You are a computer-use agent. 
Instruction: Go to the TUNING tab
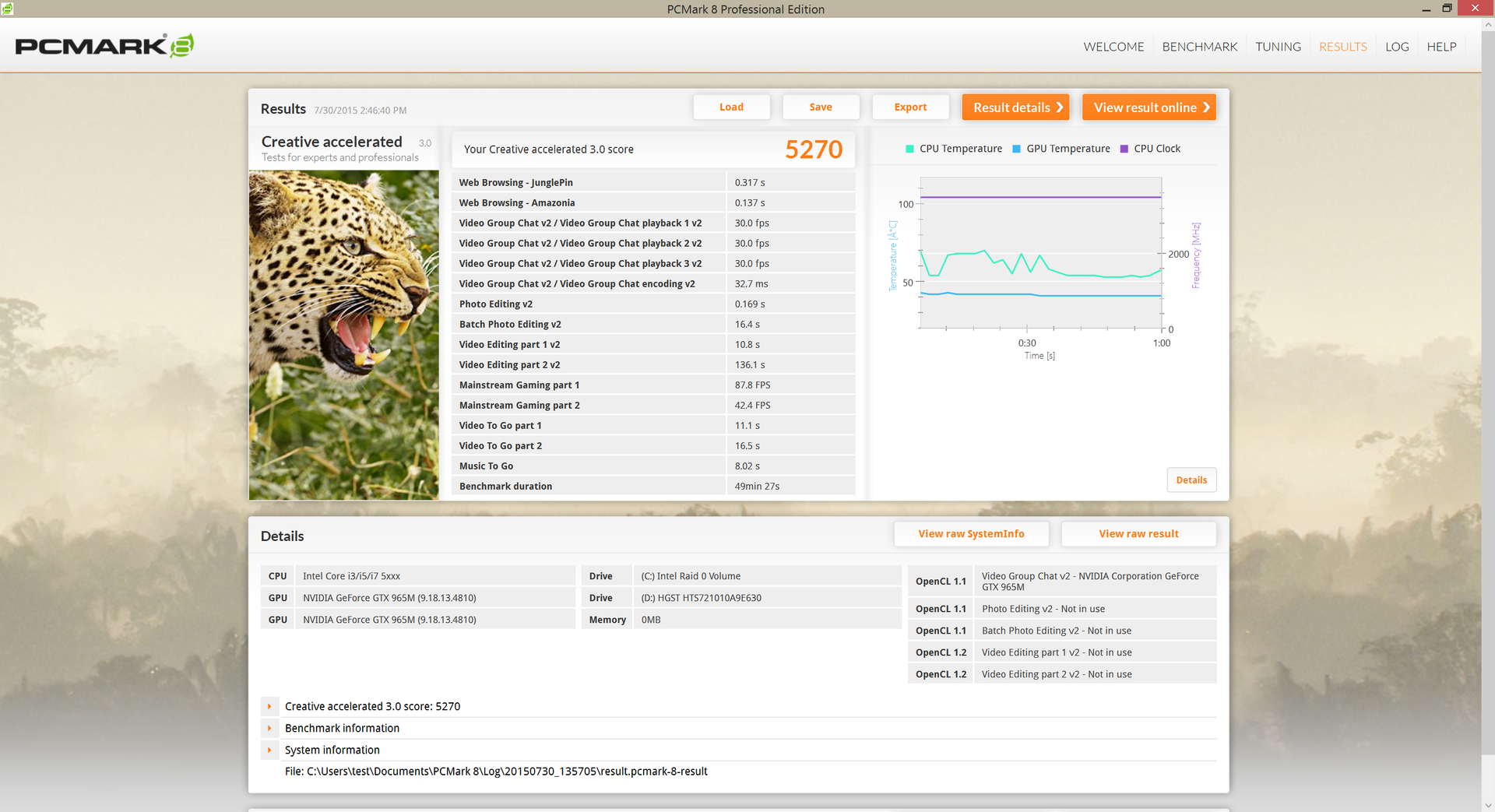point(1278,47)
